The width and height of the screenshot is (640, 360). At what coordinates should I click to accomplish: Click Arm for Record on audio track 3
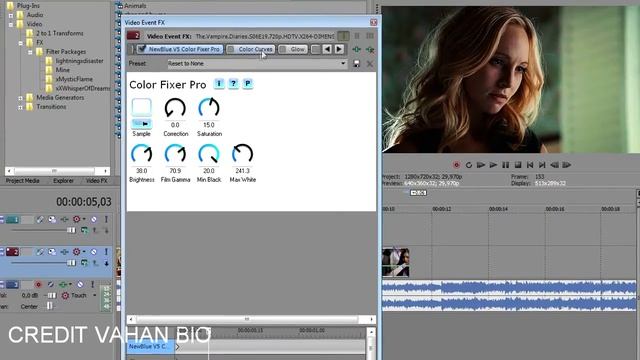[x=38, y=284]
